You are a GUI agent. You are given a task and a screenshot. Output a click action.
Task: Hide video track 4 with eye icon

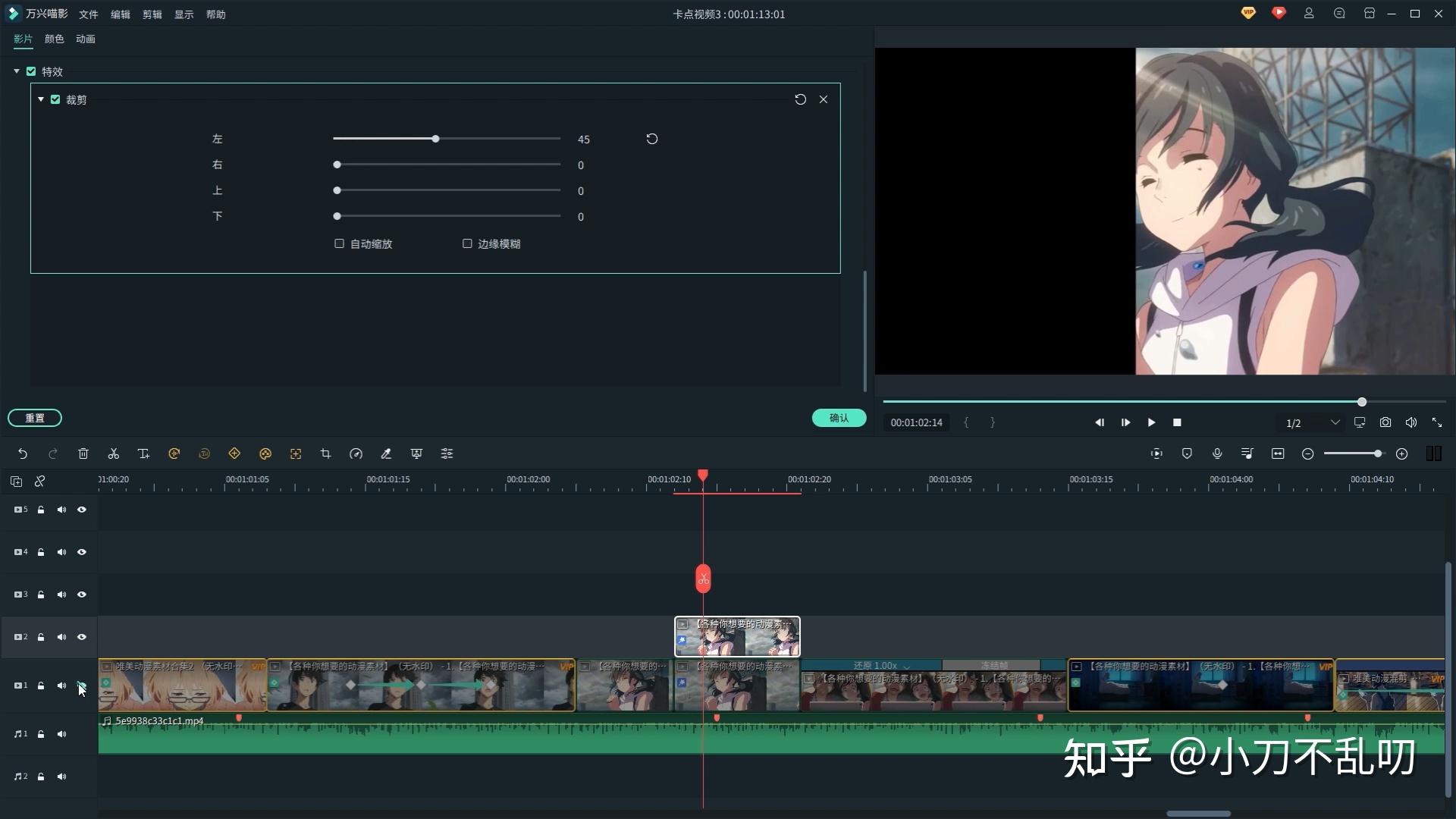pos(82,552)
